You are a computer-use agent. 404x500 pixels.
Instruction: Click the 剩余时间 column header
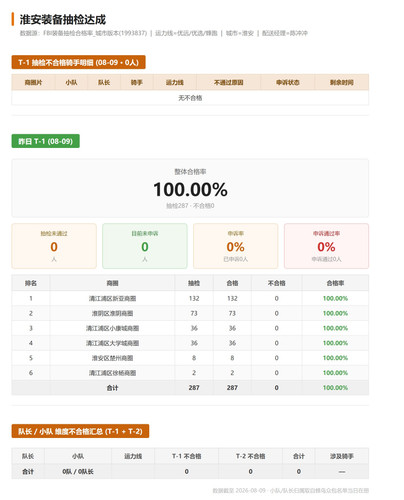point(341,82)
